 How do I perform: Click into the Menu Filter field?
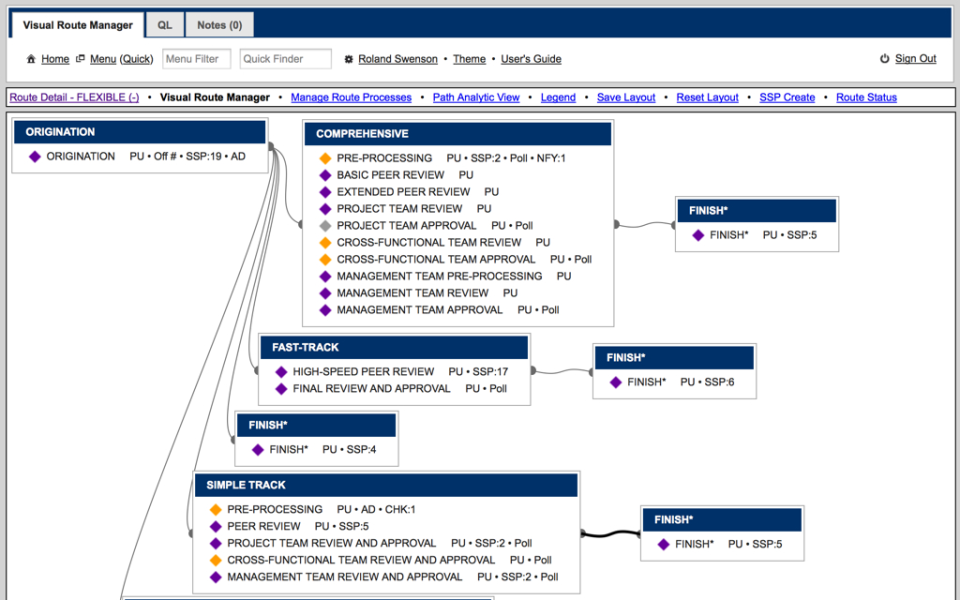tap(197, 59)
